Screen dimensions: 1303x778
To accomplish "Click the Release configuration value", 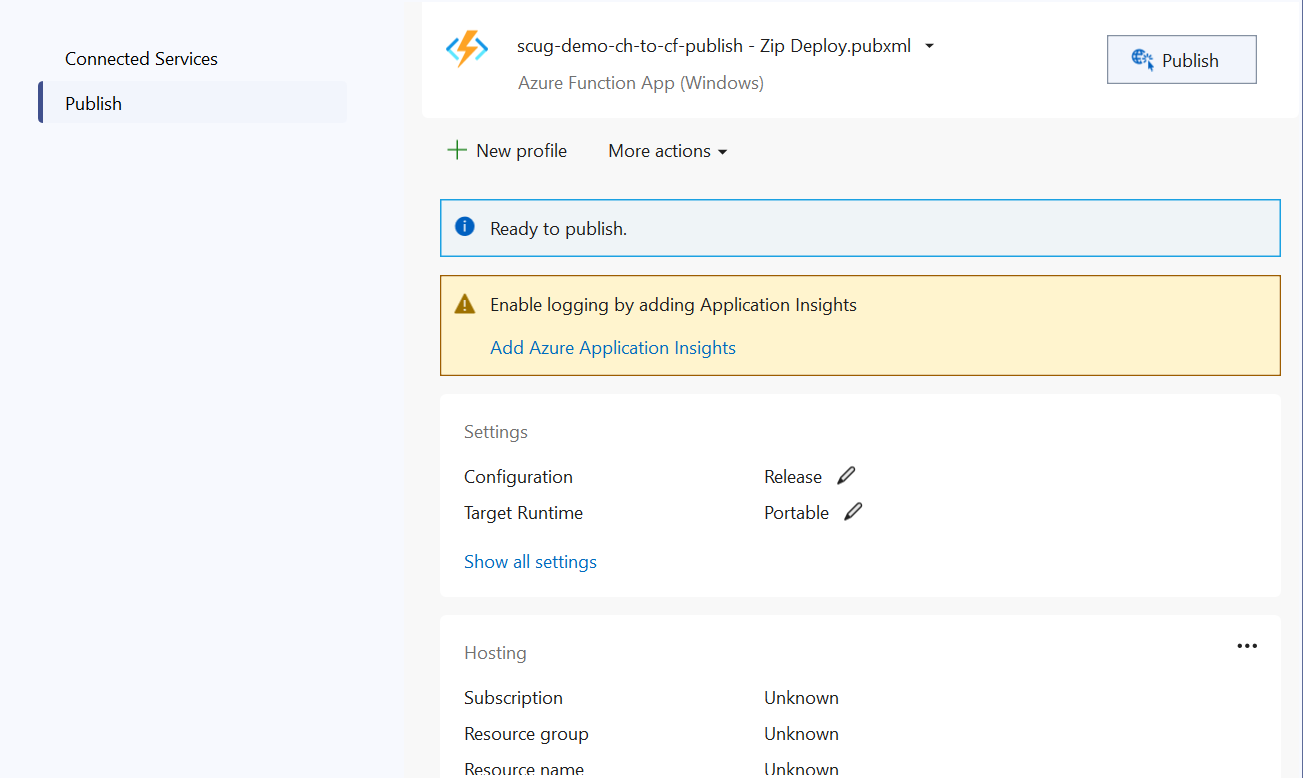I will pos(792,477).
